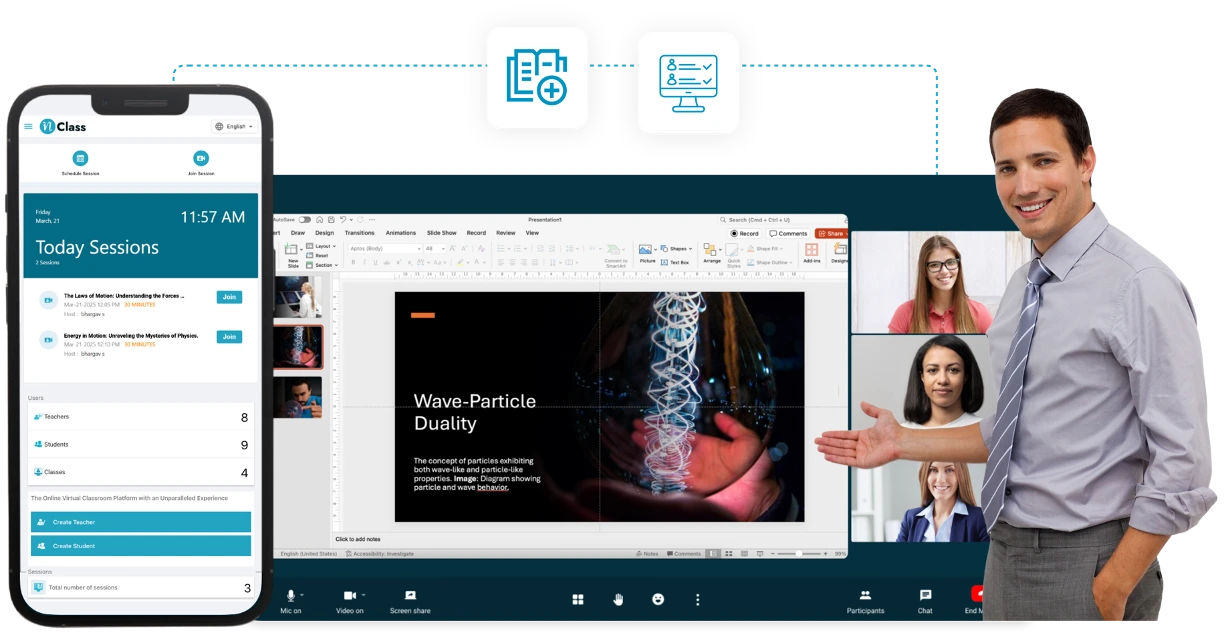This screenshot has width=1224, height=636.
Task: Open the Chat panel
Action: (925, 600)
